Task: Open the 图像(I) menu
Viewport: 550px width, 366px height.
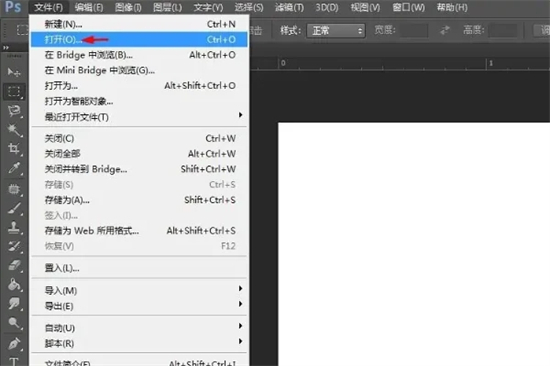Action: (x=128, y=7)
